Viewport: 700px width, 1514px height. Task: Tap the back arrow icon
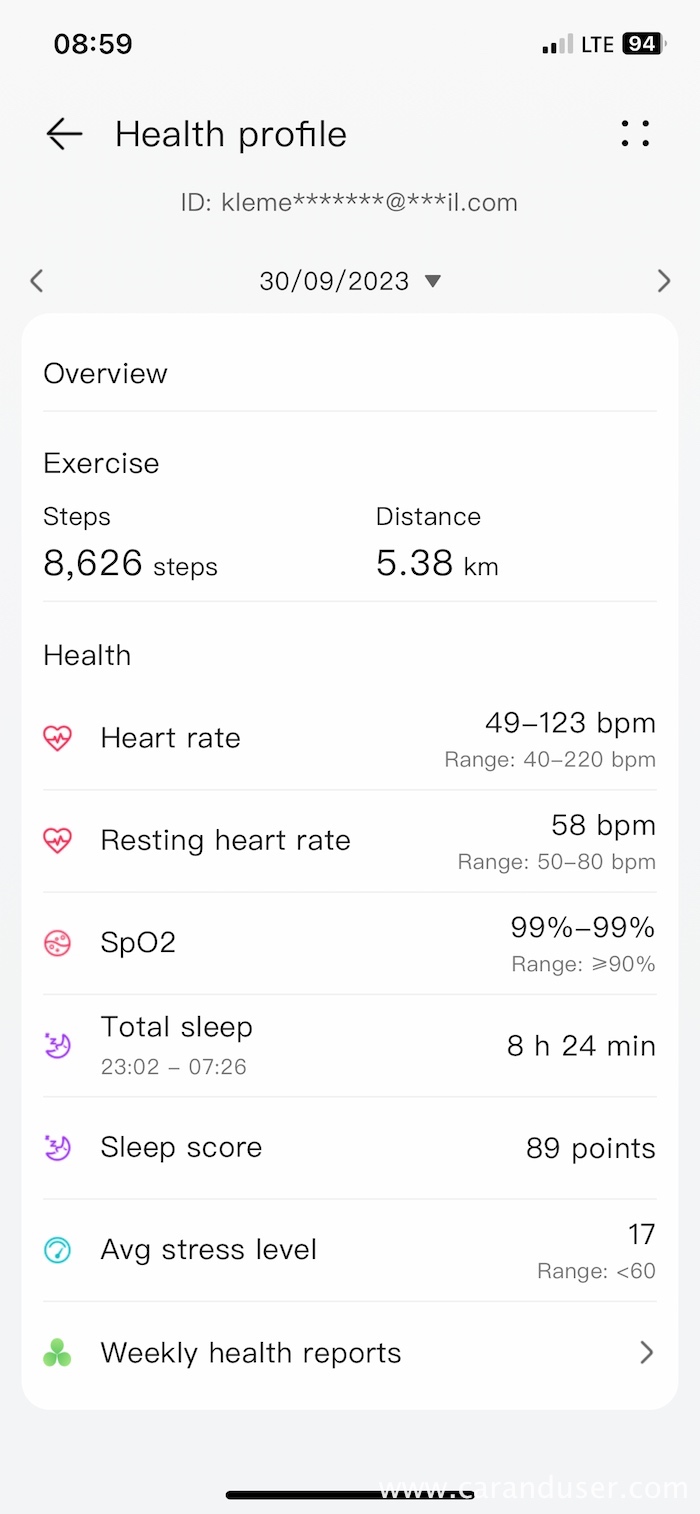[x=64, y=134]
